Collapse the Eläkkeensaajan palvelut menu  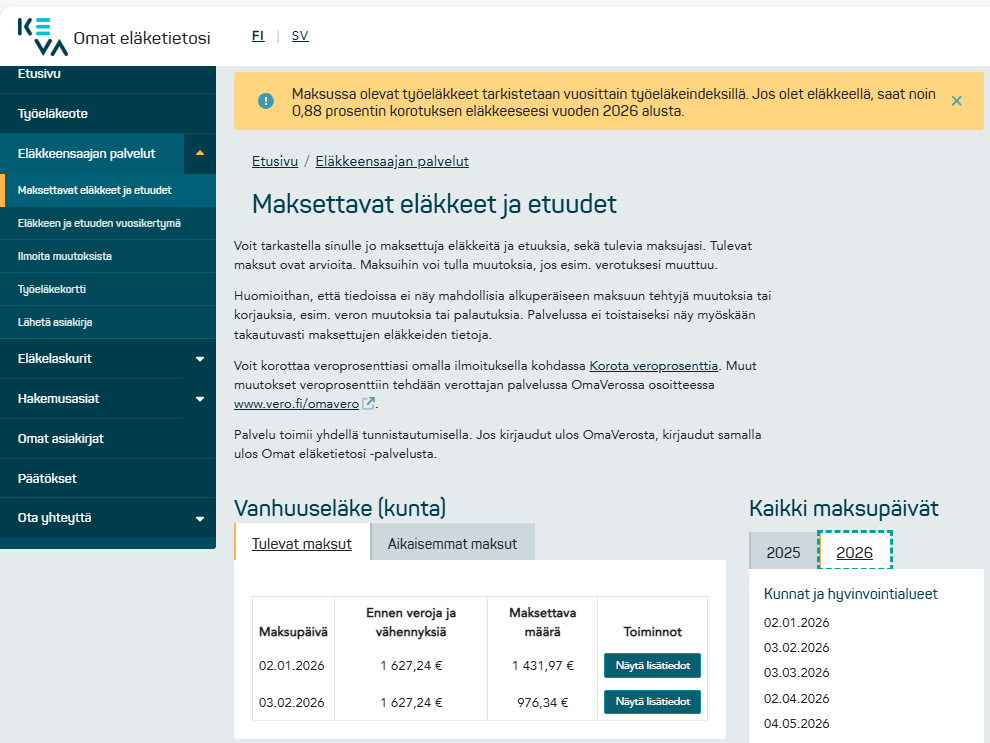(x=200, y=154)
